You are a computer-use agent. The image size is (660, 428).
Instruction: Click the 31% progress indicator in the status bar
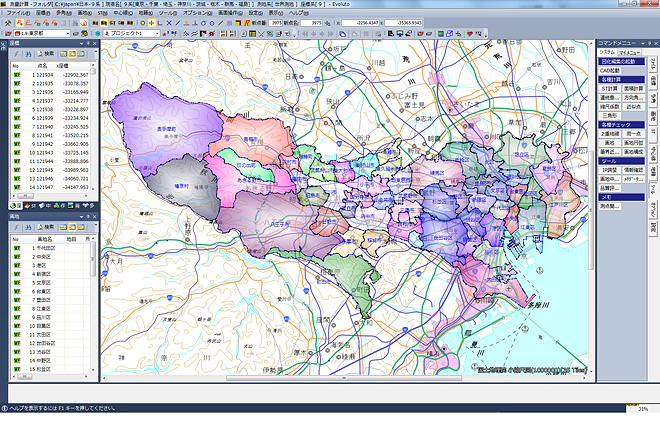pos(643,409)
